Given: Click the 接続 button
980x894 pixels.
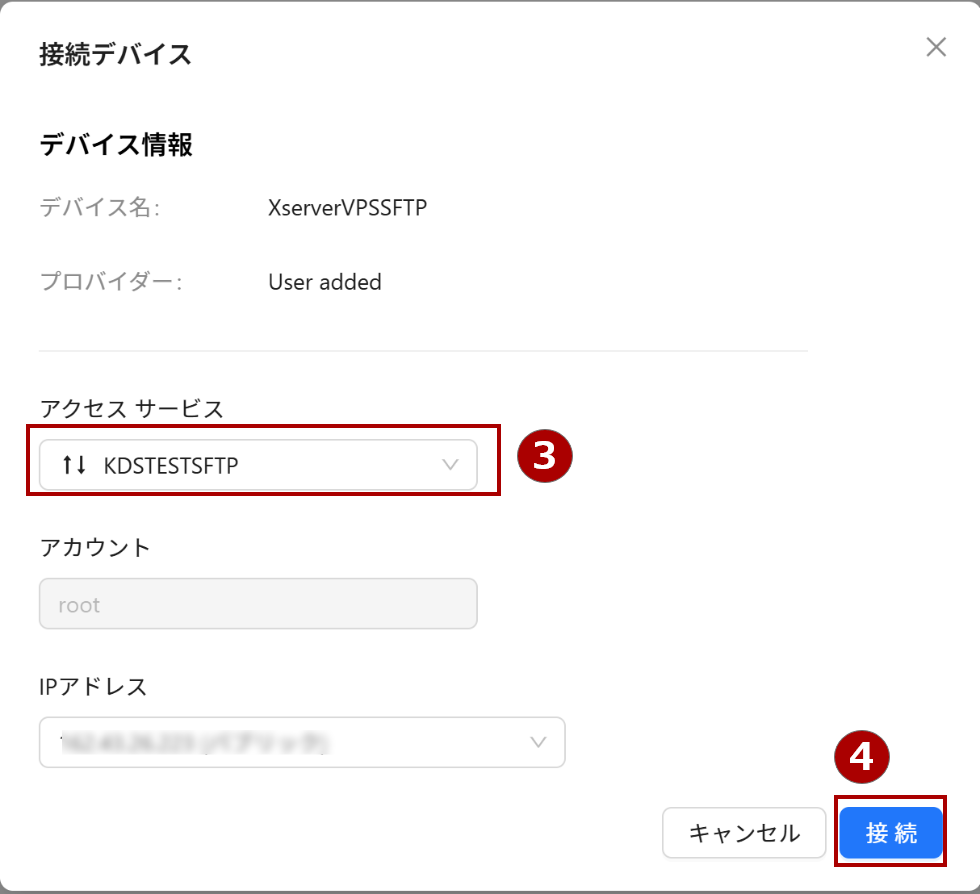Looking at the screenshot, I should click(891, 833).
